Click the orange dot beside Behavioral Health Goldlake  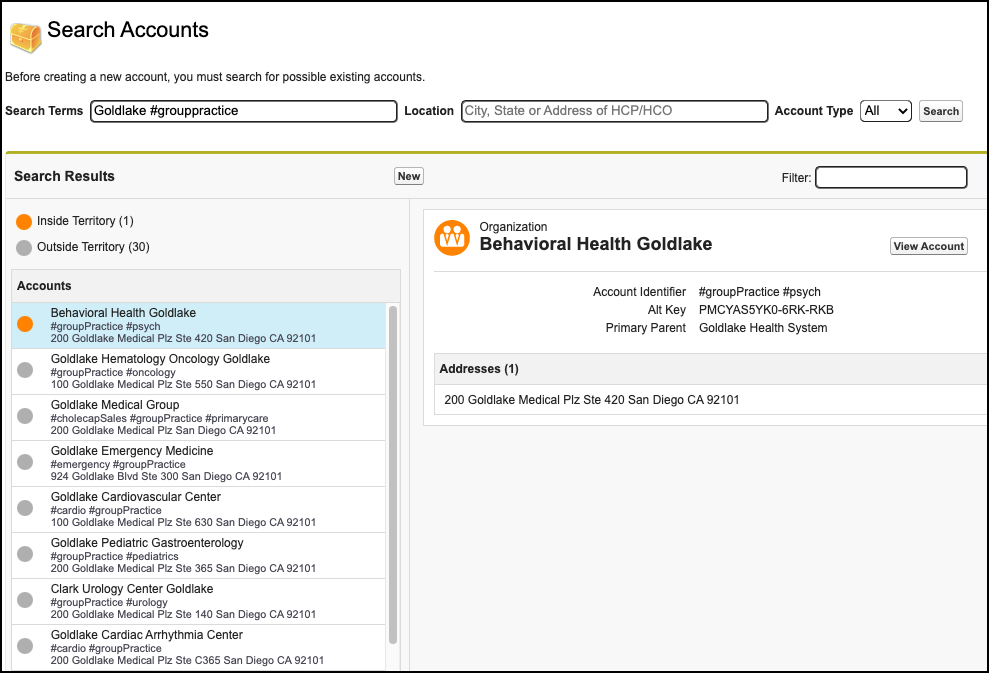25,325
